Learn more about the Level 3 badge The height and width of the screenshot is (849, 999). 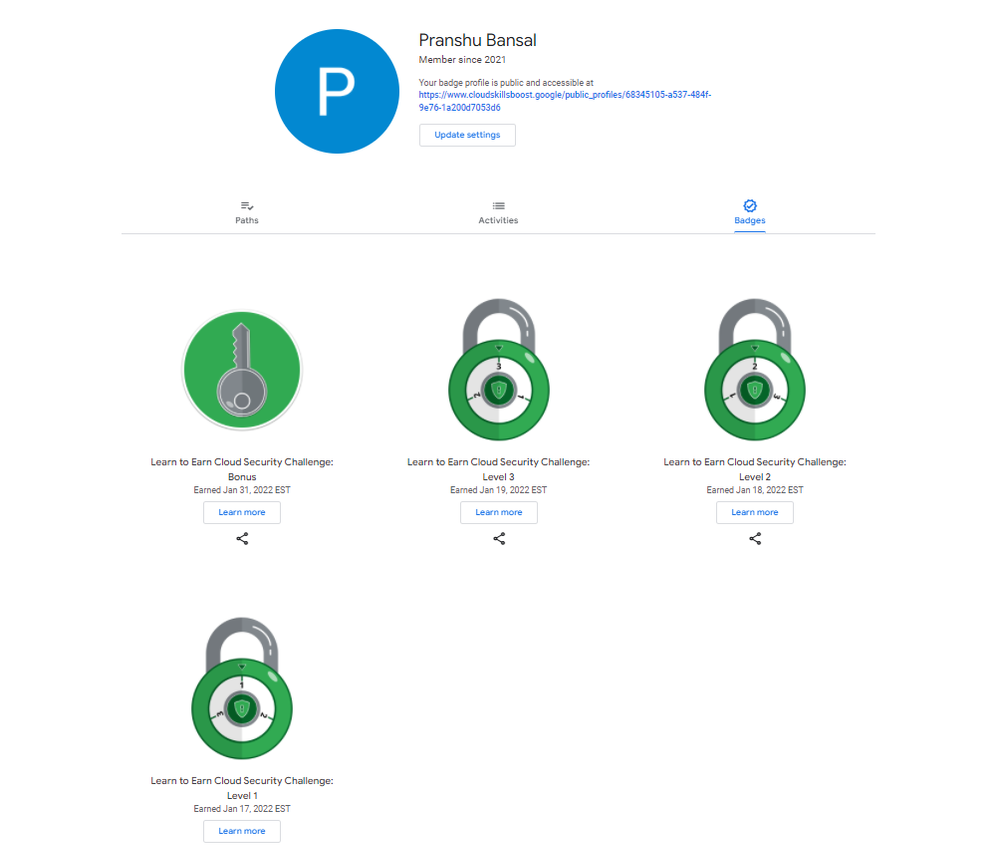click(x=499, y=513)
